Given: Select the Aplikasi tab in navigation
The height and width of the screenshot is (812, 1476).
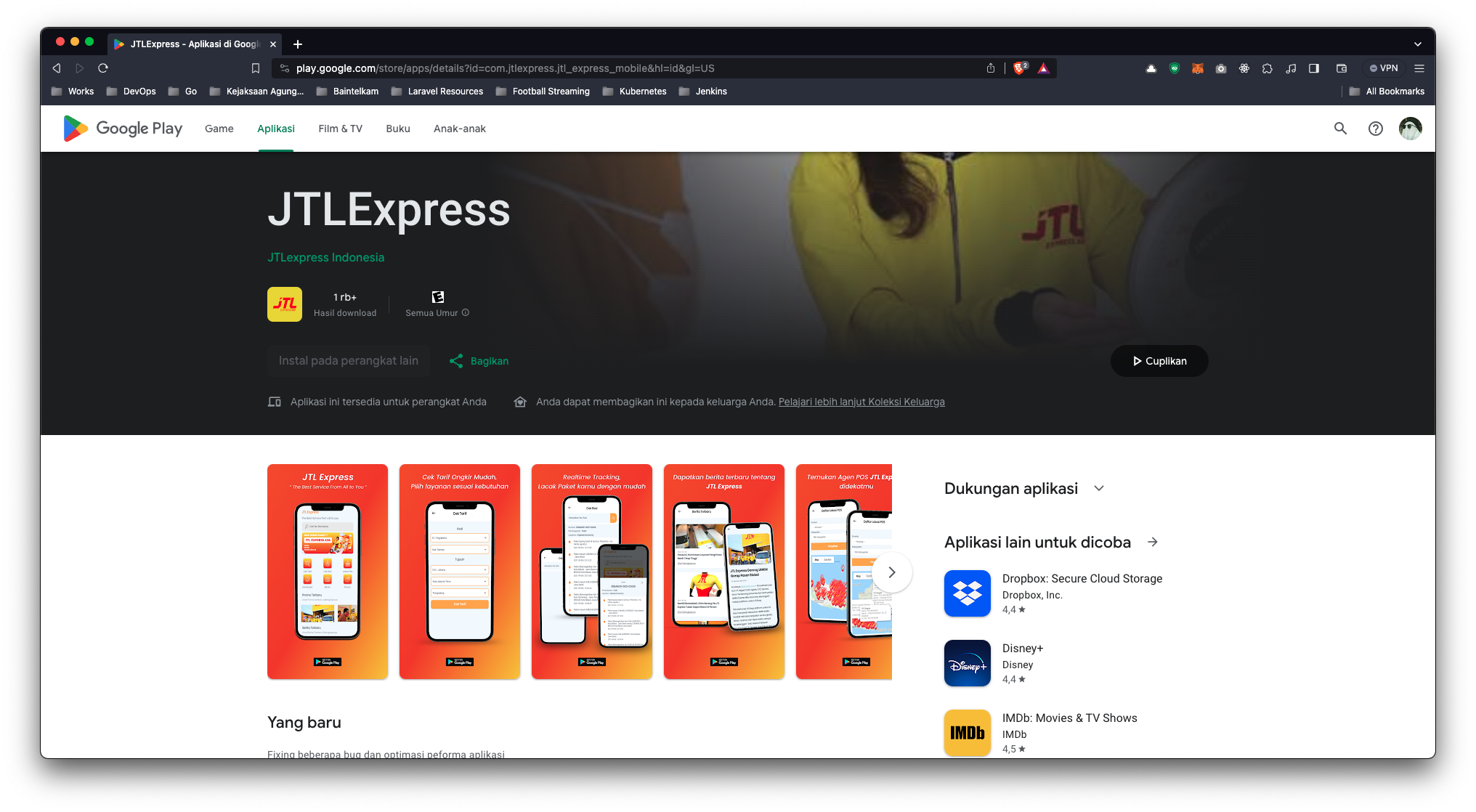Looking at the screenshot, I should (x=275, y=128).
